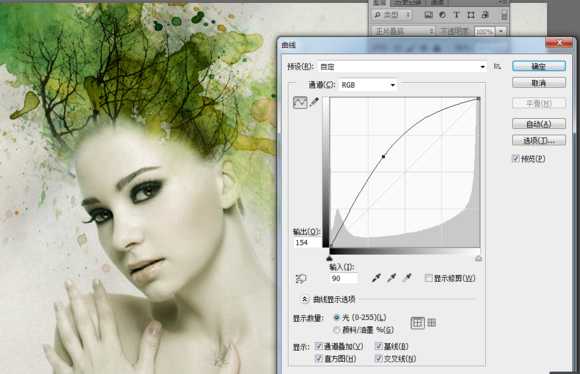Toggle the Preview (P) checkbox
The height and width of the screenshot is (374, 580).
click(x=516, y=158)
